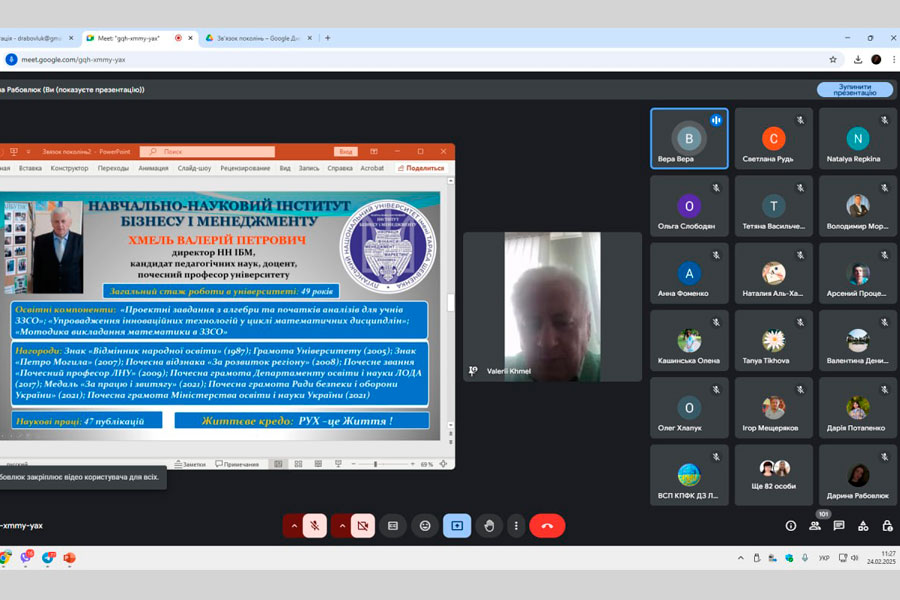Show hidden tray icons chevron

coord(740,558)
